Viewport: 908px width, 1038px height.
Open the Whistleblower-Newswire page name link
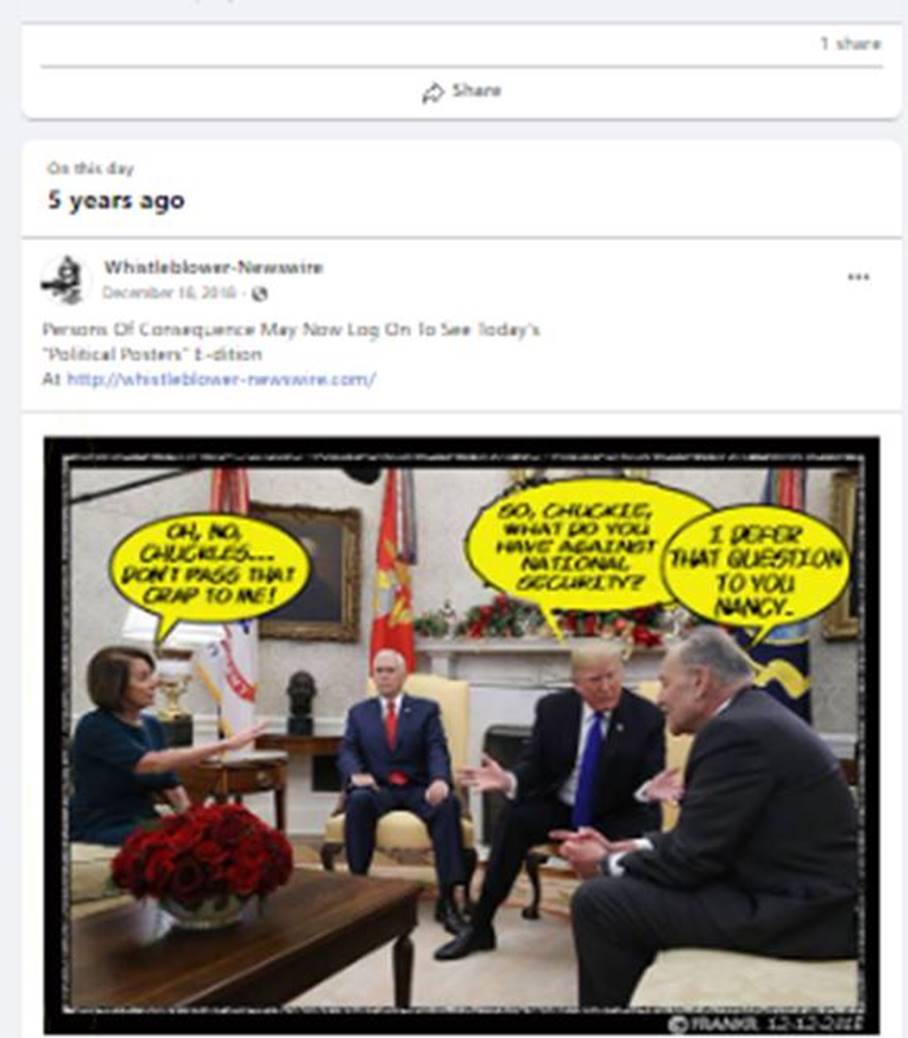[213, 267]
